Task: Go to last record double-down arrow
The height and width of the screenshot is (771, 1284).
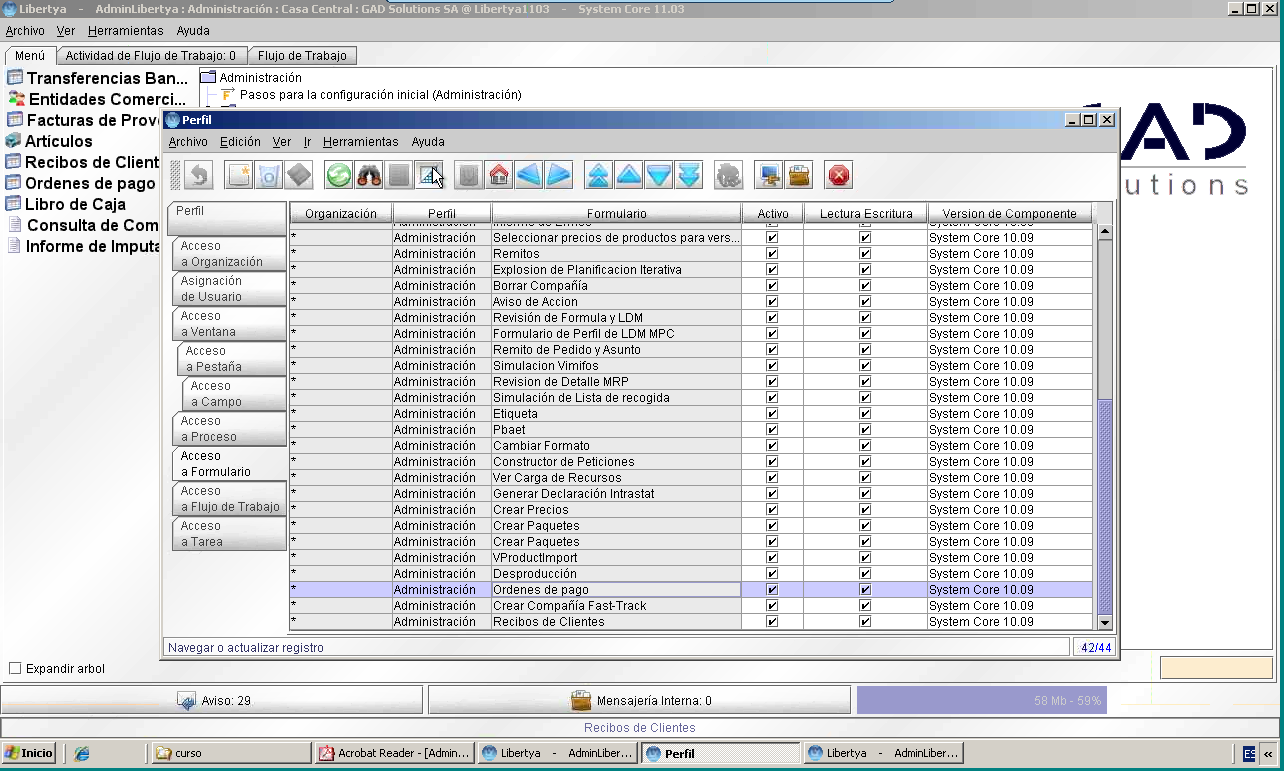Action: click(689, 176)
